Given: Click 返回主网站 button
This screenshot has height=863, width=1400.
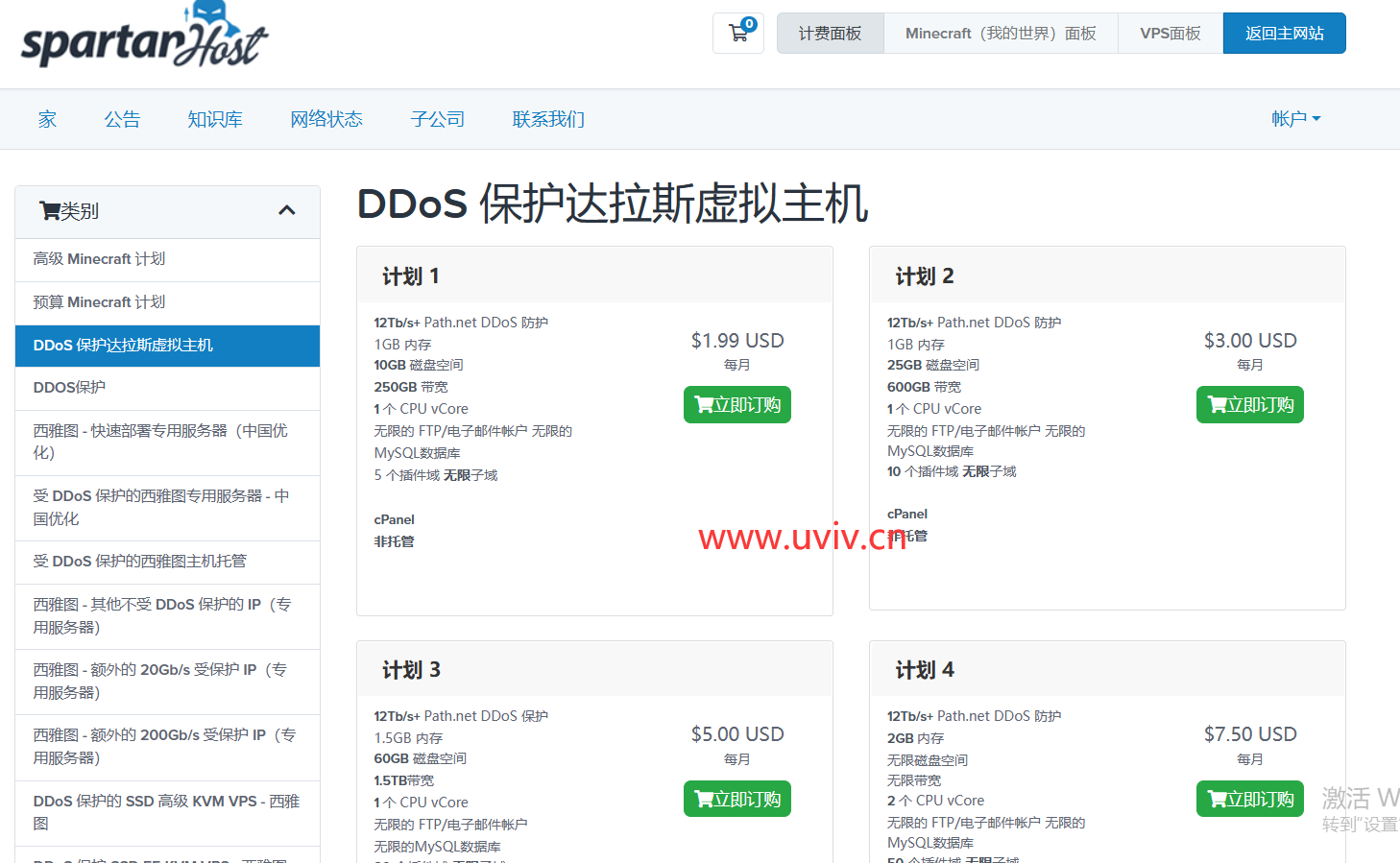Looking at the screenshot, I should [x=1284, y=34].
